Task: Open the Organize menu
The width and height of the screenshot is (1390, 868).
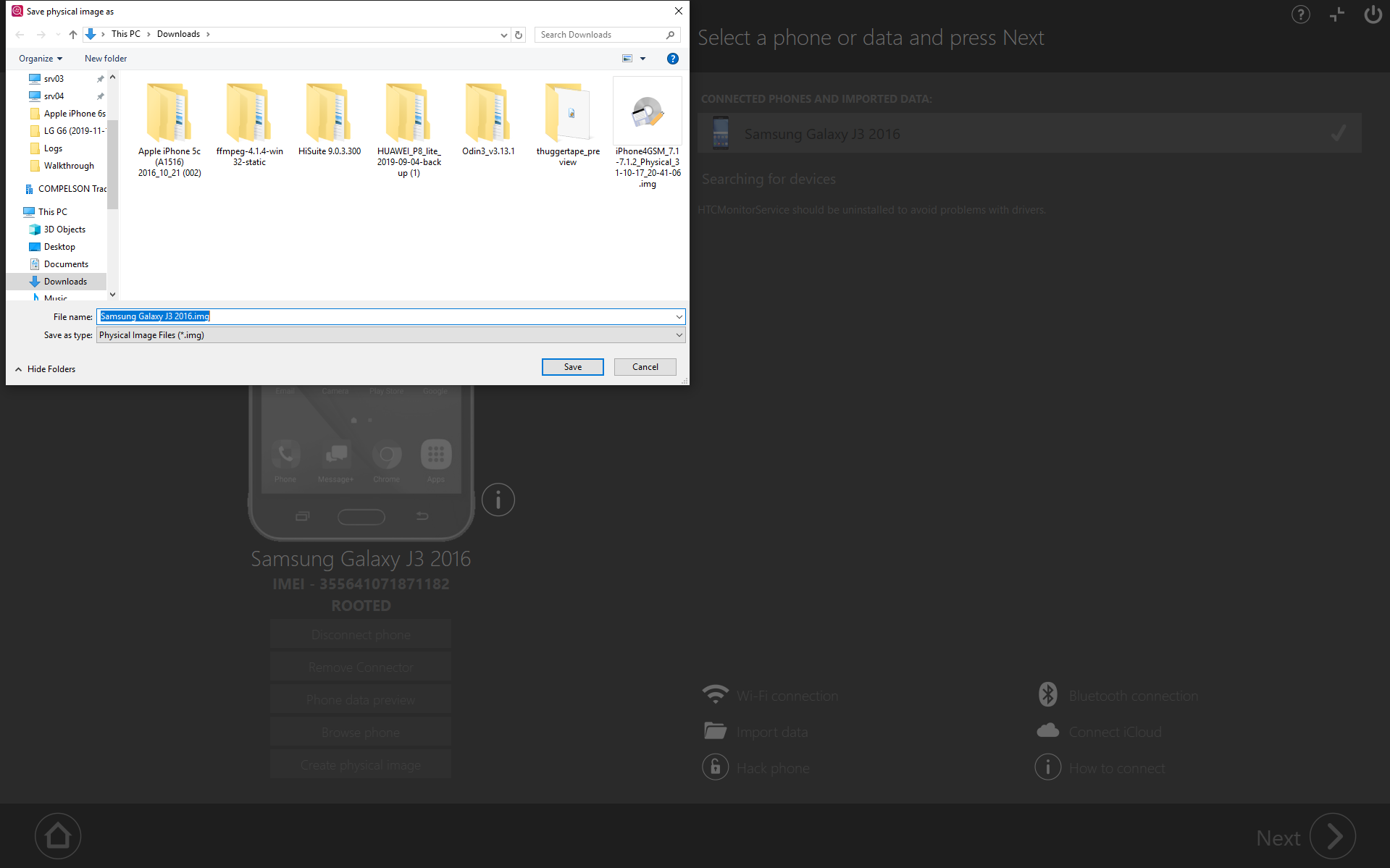Action: 41,59
